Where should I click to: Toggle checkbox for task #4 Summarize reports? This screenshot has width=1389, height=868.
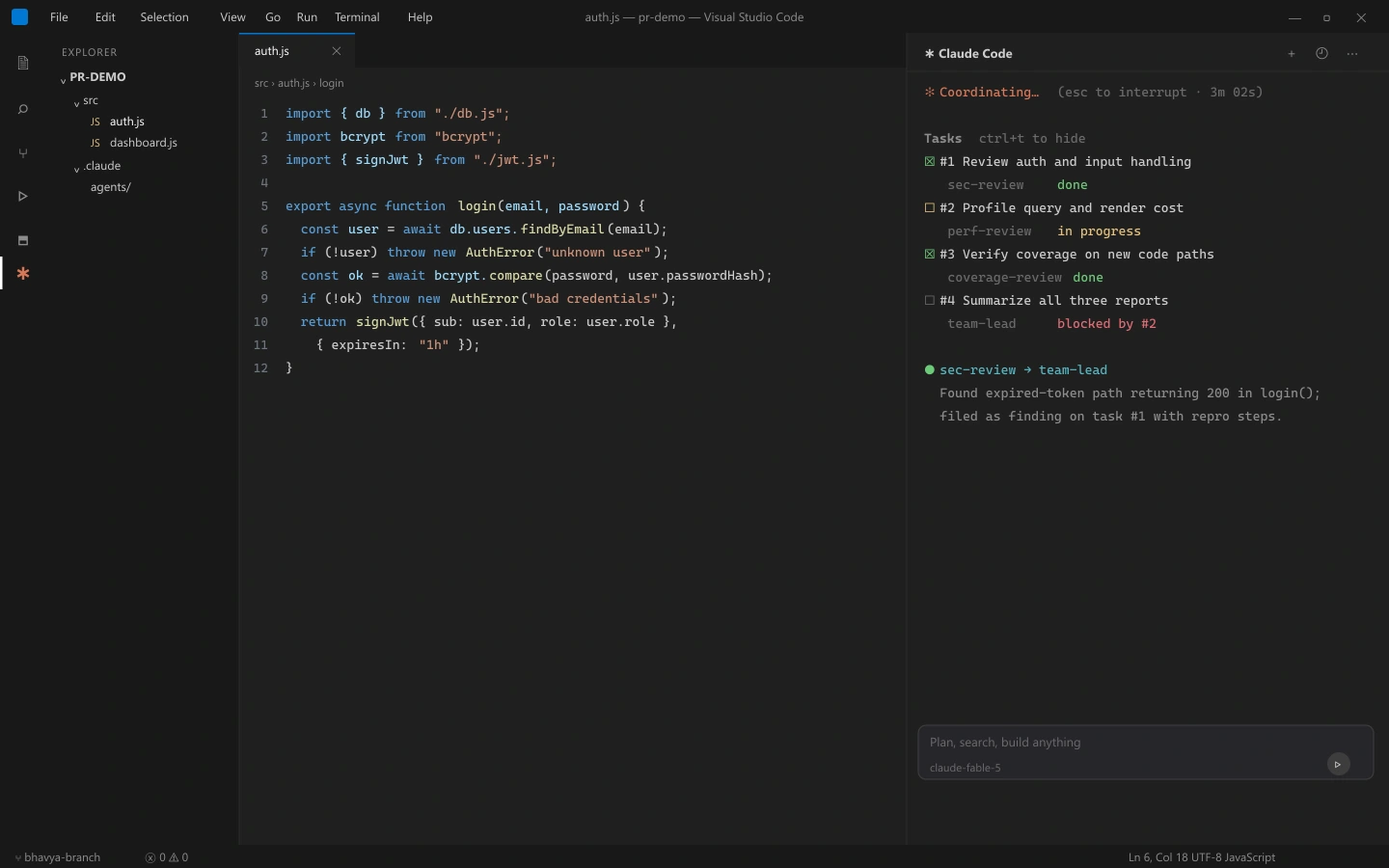coord(930,301)
